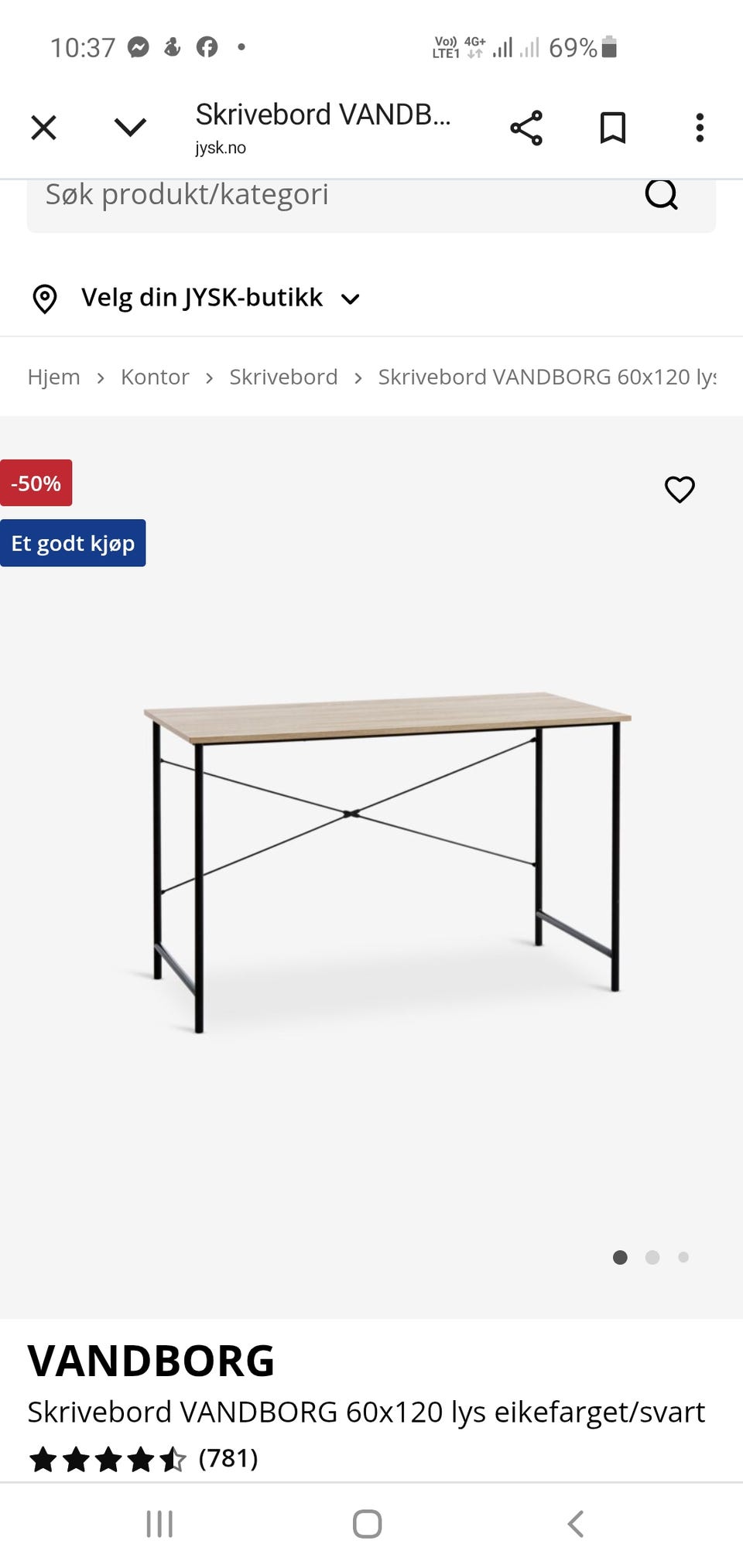Focus the Søk produkt/kategori search field

point(333,195)
